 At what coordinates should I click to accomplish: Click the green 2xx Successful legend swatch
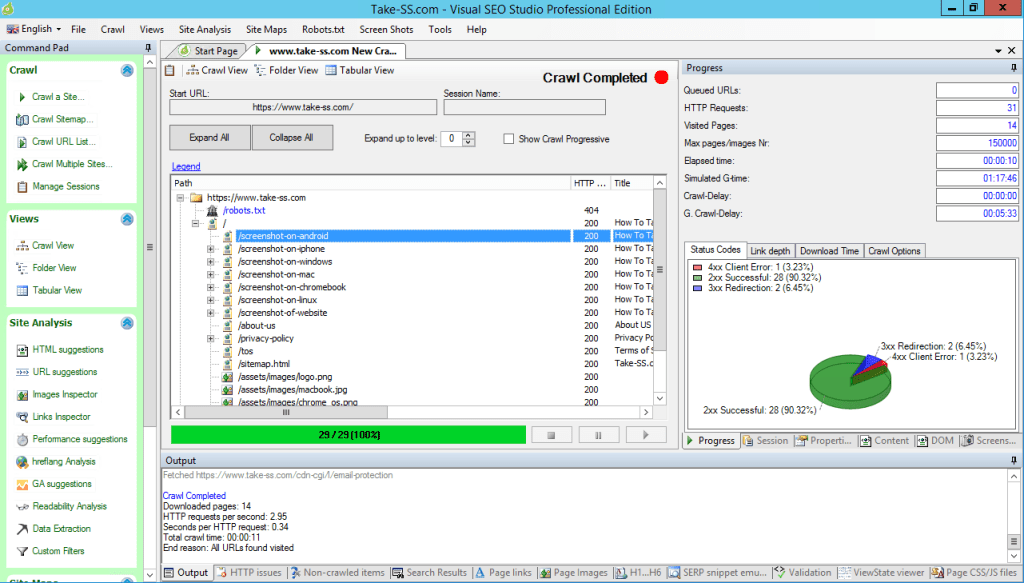click(697, 278)
